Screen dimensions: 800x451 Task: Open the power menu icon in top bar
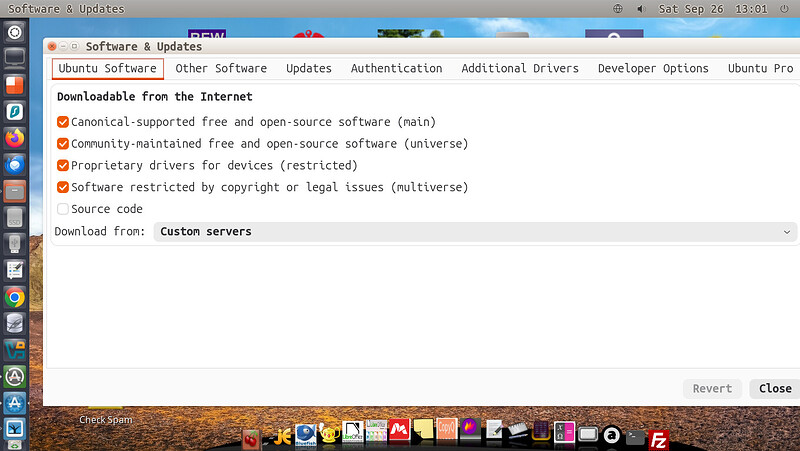pyautogui.click(x=784, y=9)
